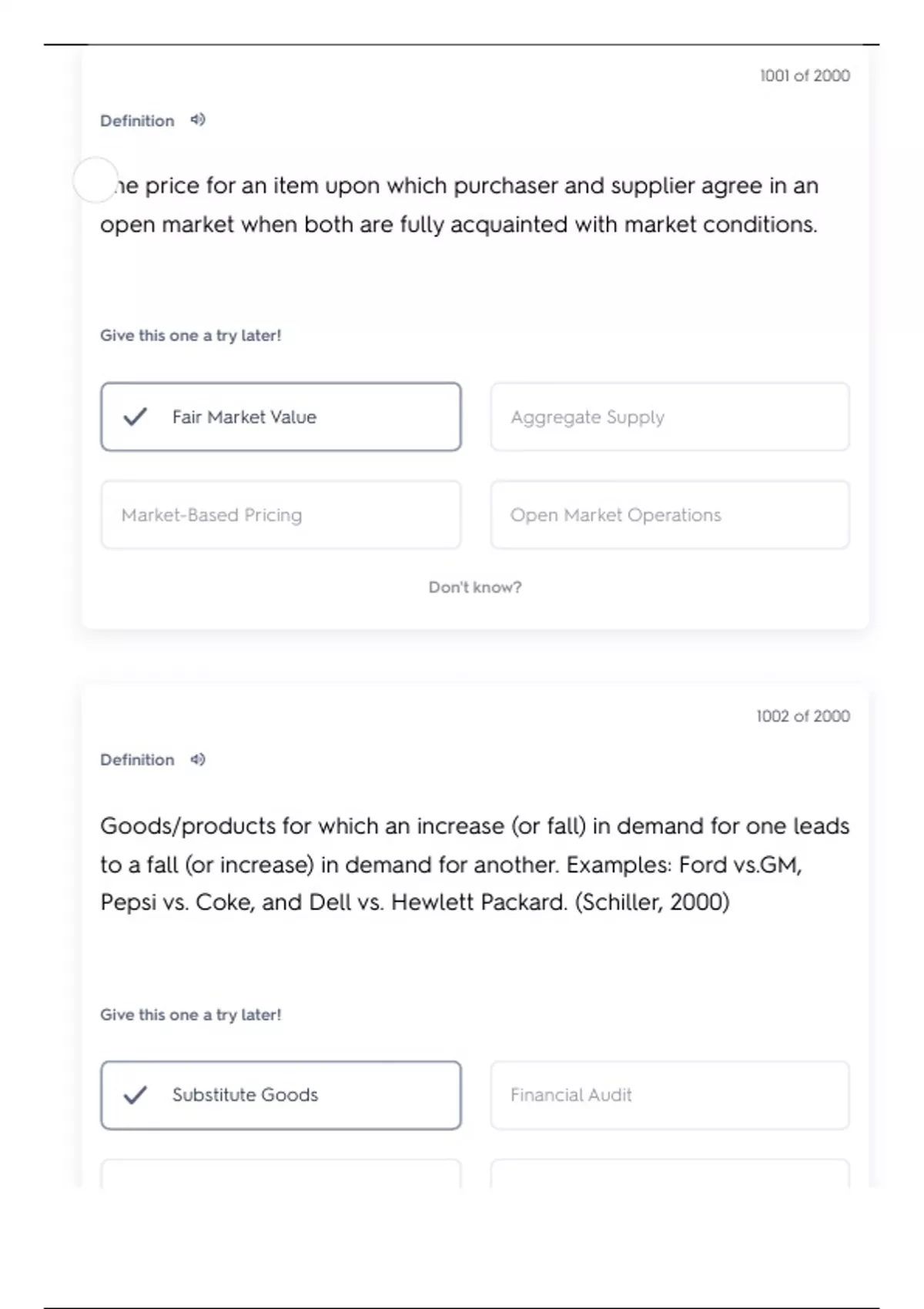Click the checkmark beside Substitute Goods
This screenshot has width=924, height=1309.
coord(136,1095)
